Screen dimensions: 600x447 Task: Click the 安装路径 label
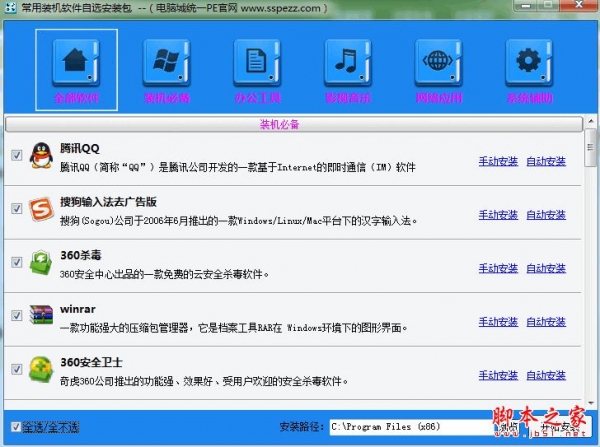302,427
